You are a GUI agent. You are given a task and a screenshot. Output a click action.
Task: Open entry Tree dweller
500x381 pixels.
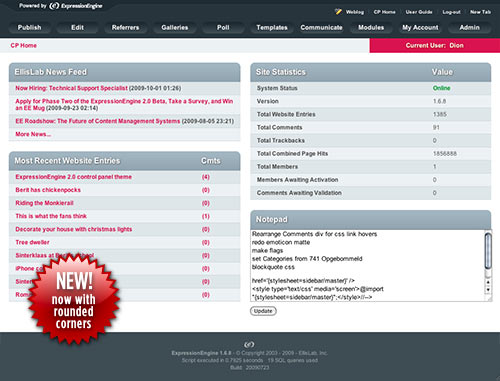pos(32,242)
